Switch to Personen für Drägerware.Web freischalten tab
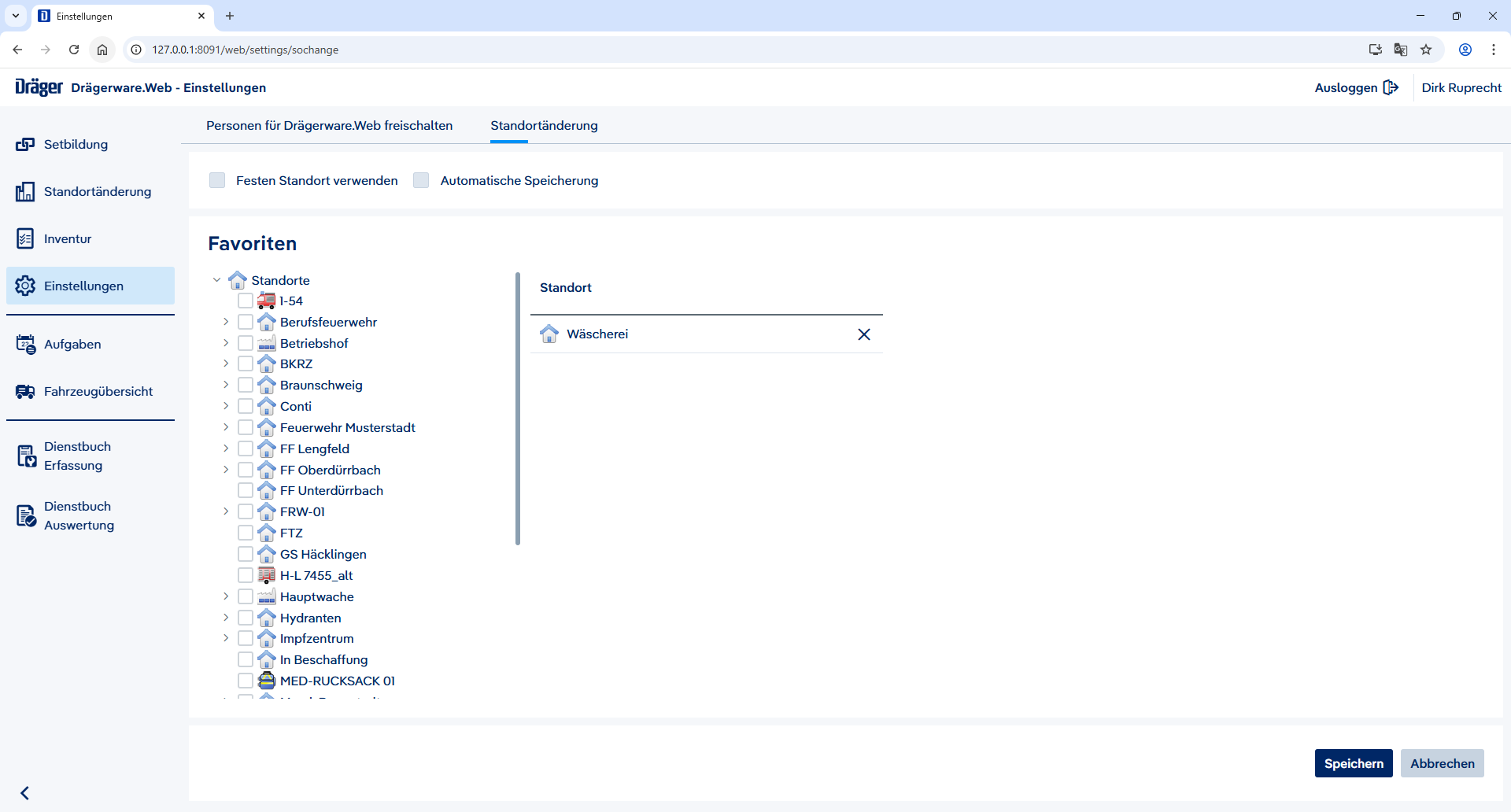1511x812 pixels. pos(329,126)
